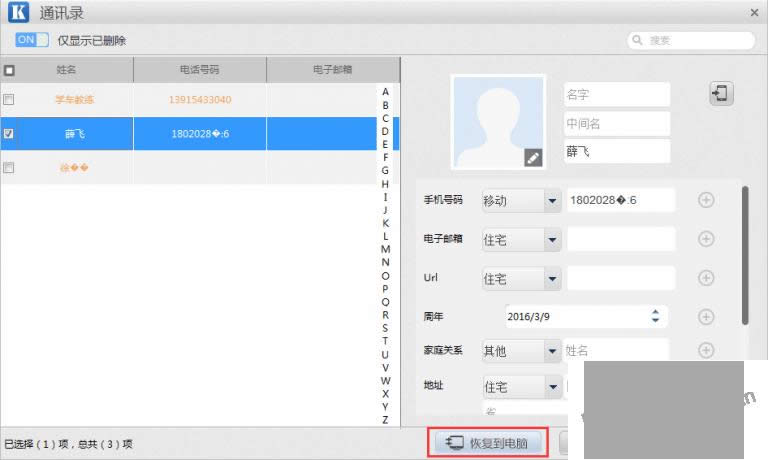Image resolution: width=768 pixels, height=460 pixels.
Task: Tick the select-all checkbox in table header
Action: click(9, 70)
